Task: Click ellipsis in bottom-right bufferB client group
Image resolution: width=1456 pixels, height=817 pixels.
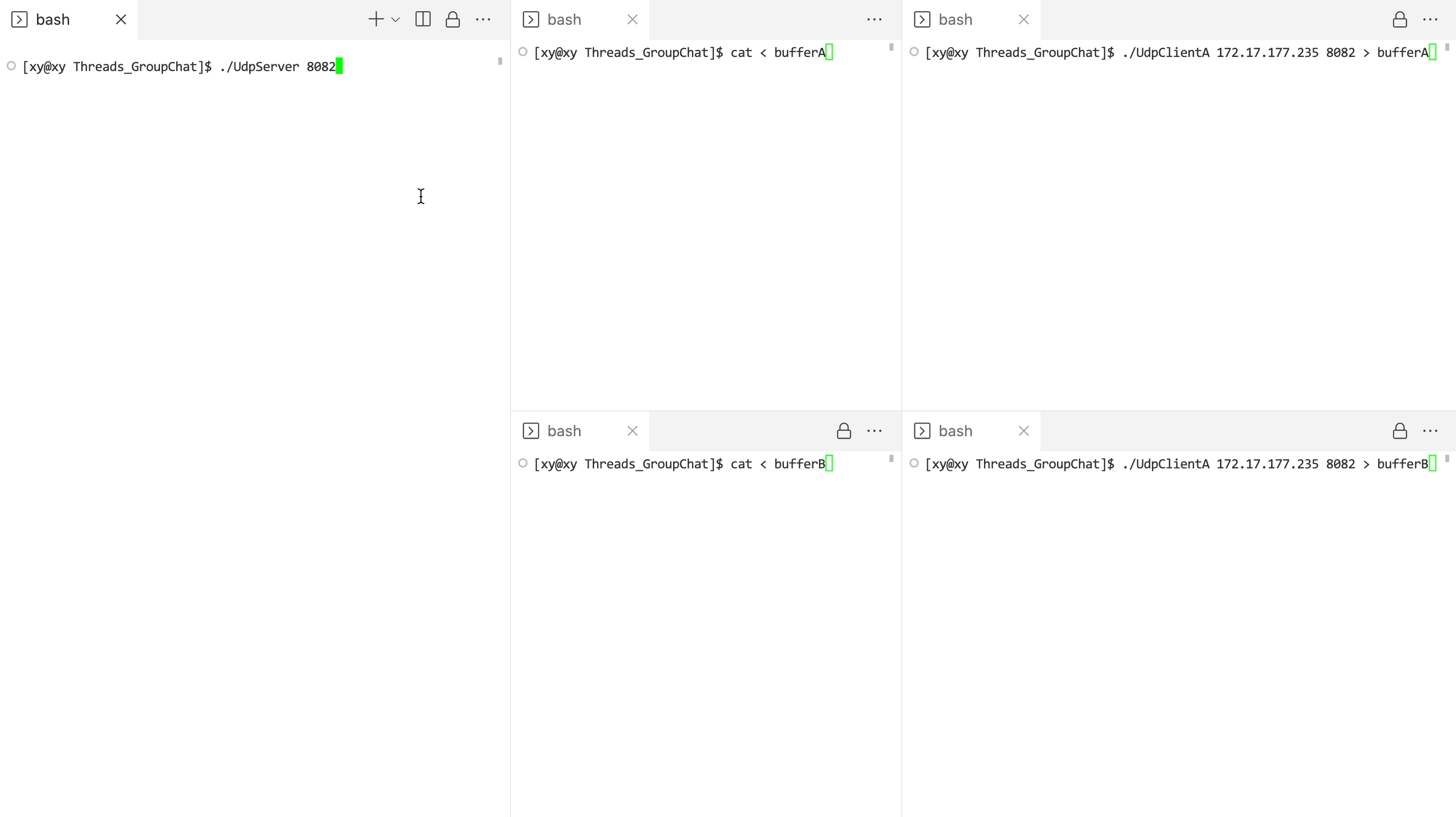Action: pos(1430,431)
